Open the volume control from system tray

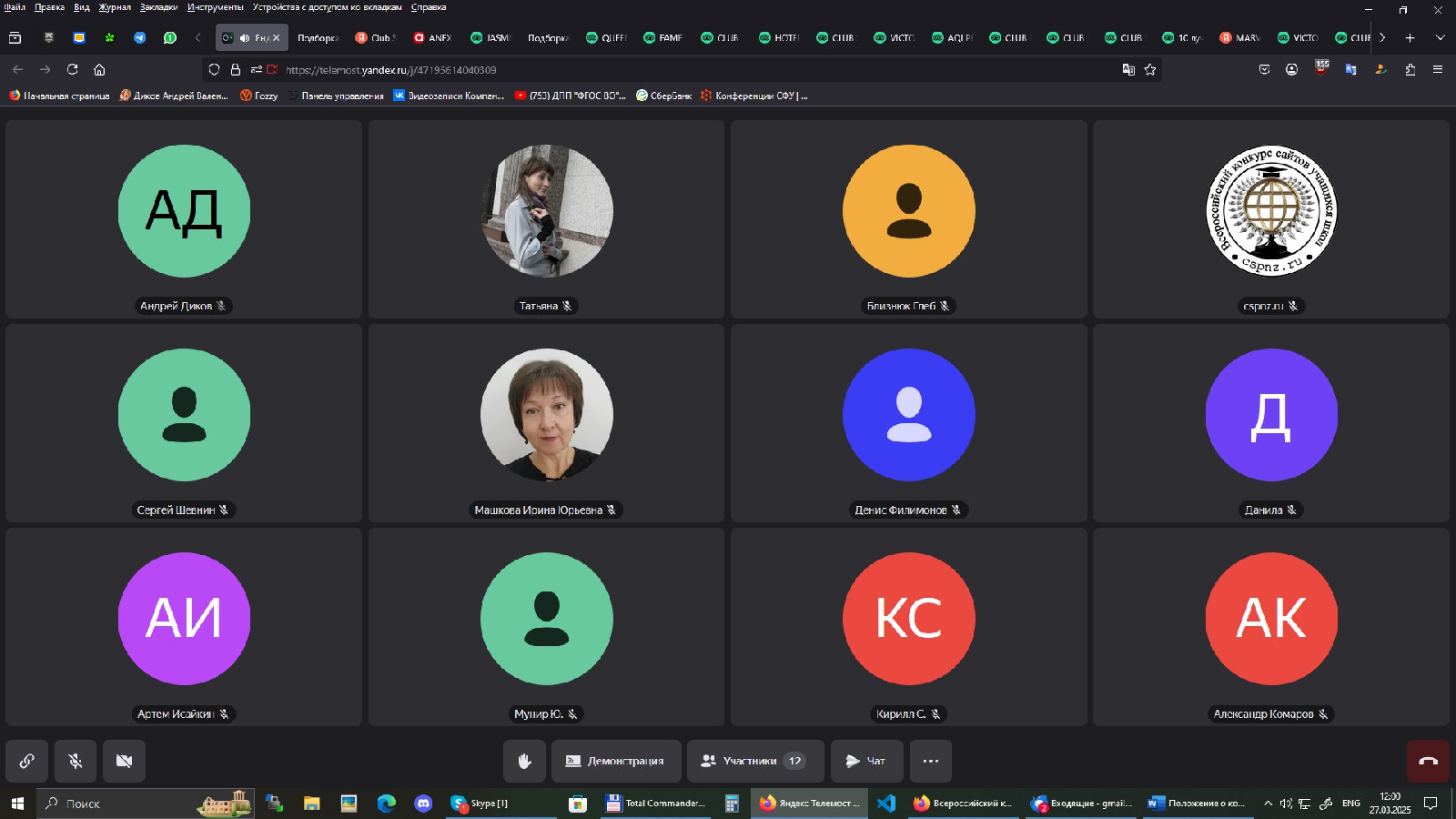tap(1286, 804)
